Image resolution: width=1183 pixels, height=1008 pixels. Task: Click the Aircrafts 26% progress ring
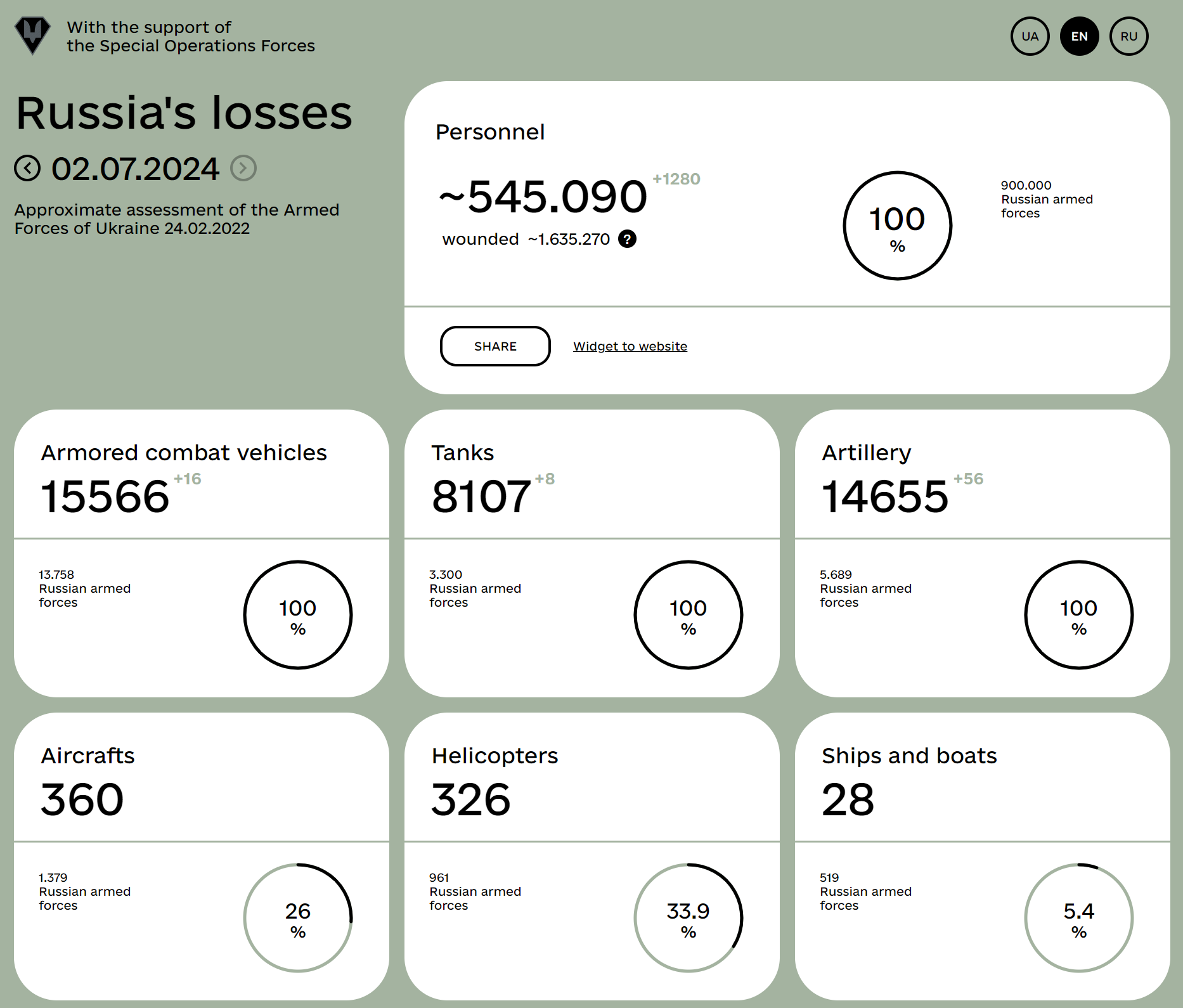pos(297,917)
